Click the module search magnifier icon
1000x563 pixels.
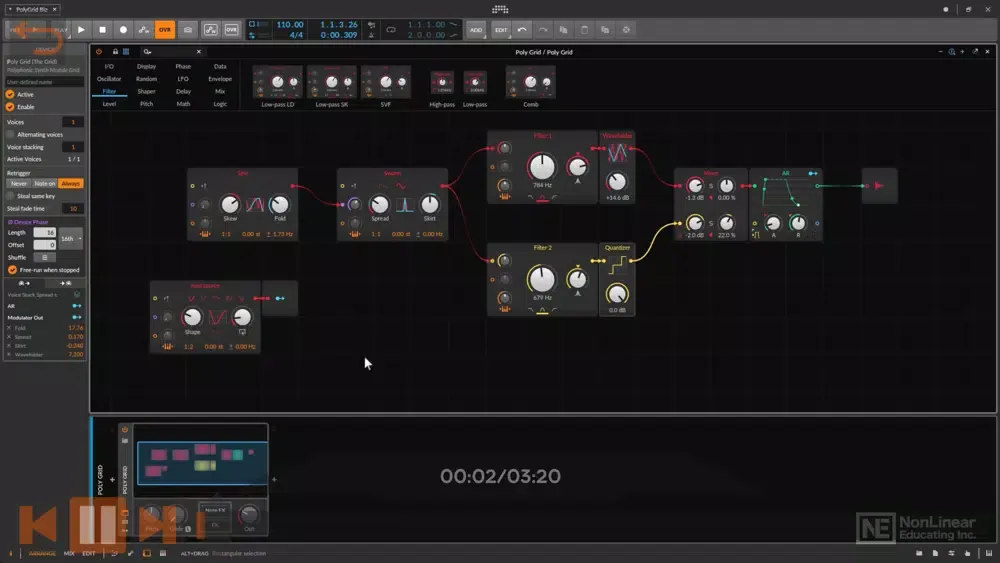coord(147,52)
